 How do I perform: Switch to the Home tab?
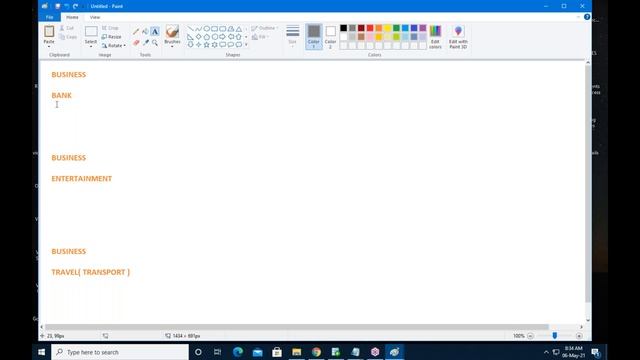coord(72,17)
